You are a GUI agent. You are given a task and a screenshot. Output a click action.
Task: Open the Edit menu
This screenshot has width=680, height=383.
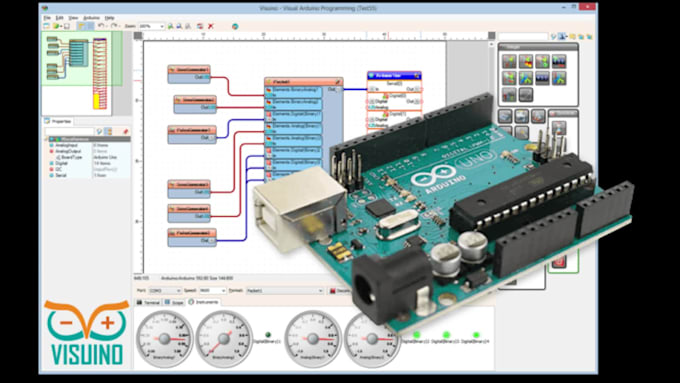60,18
